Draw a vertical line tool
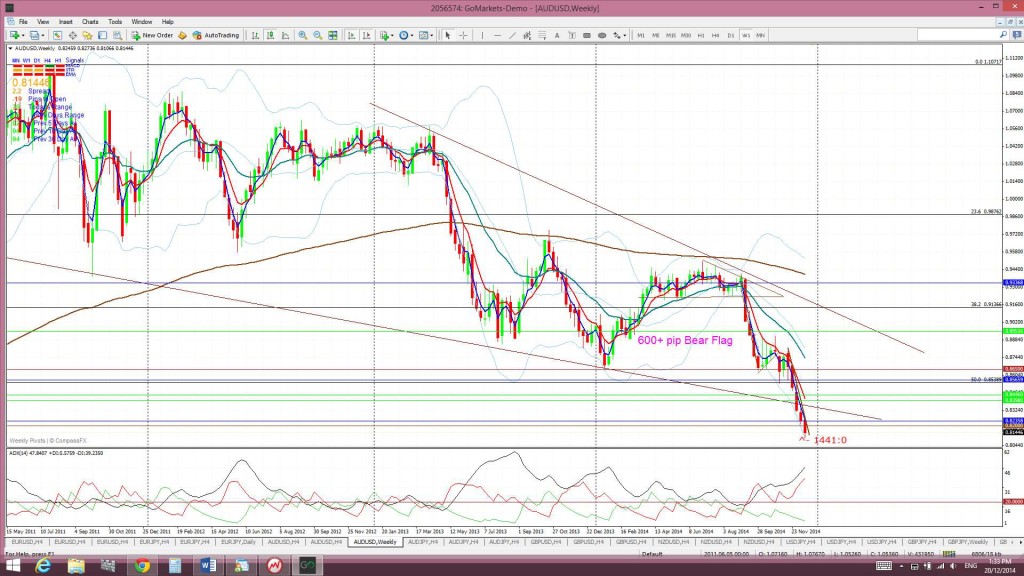Screen dimensions: 1024x576 (x=482, y=35)
